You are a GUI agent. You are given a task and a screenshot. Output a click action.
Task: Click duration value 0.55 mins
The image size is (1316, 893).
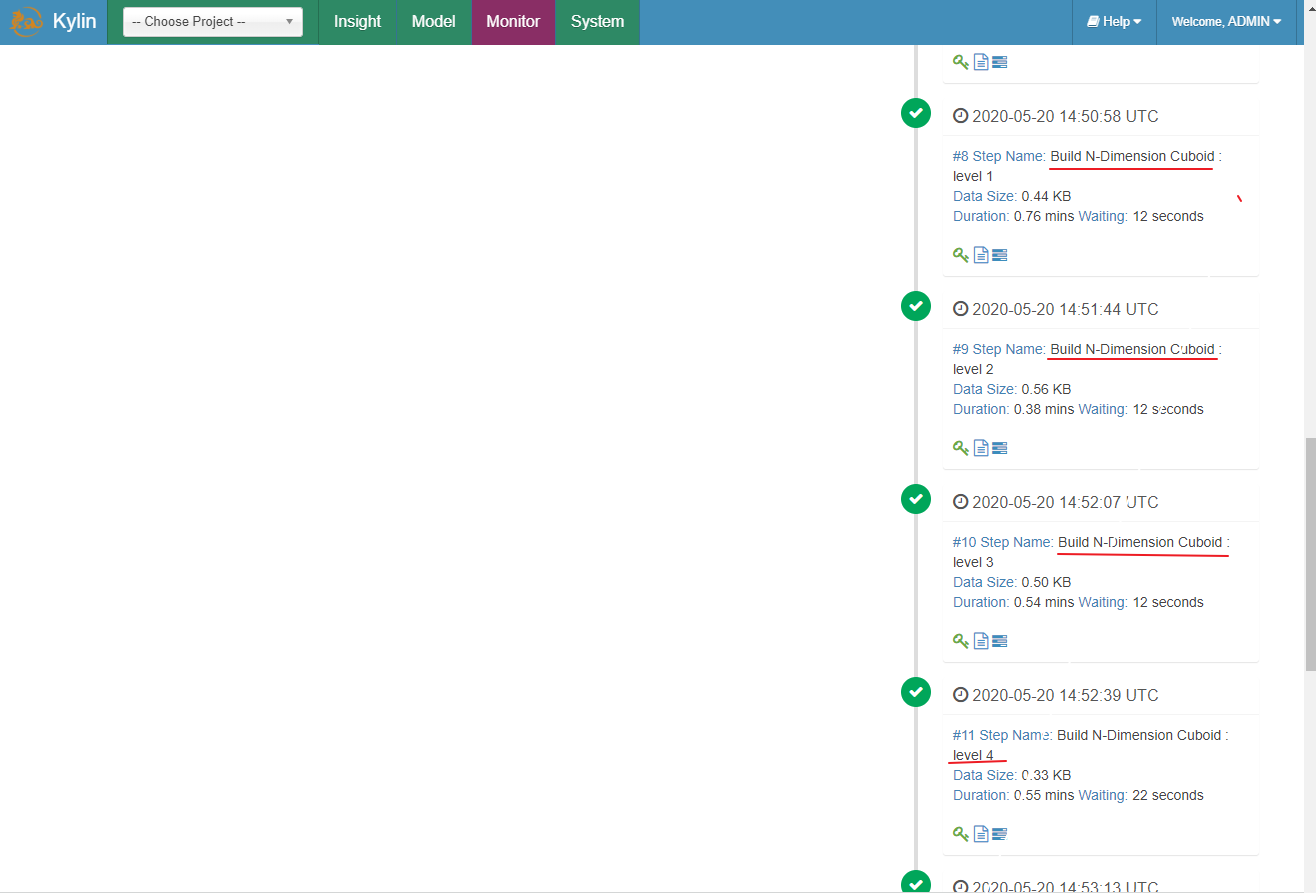pos(1044,795)
